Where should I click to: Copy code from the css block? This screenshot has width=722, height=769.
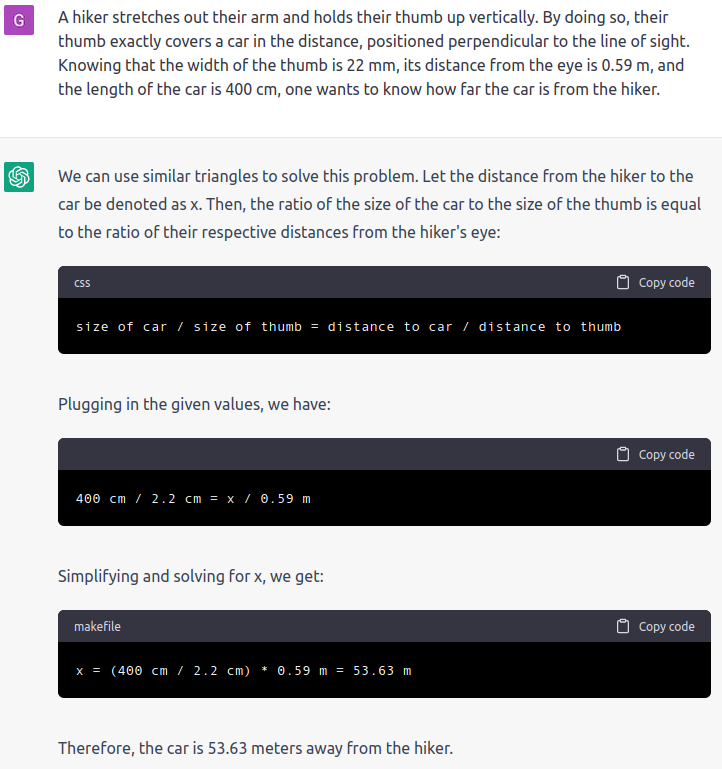click(655, 282)
